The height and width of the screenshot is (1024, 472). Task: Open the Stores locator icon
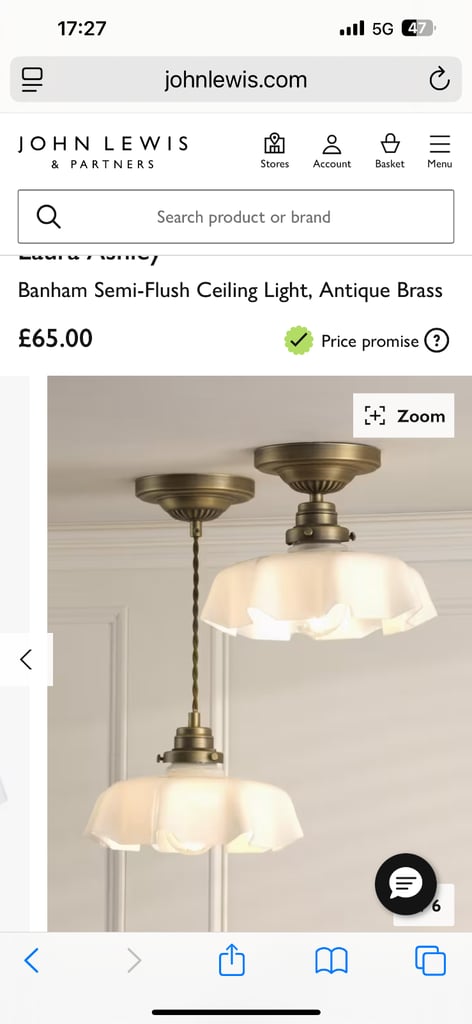point(274,151)
